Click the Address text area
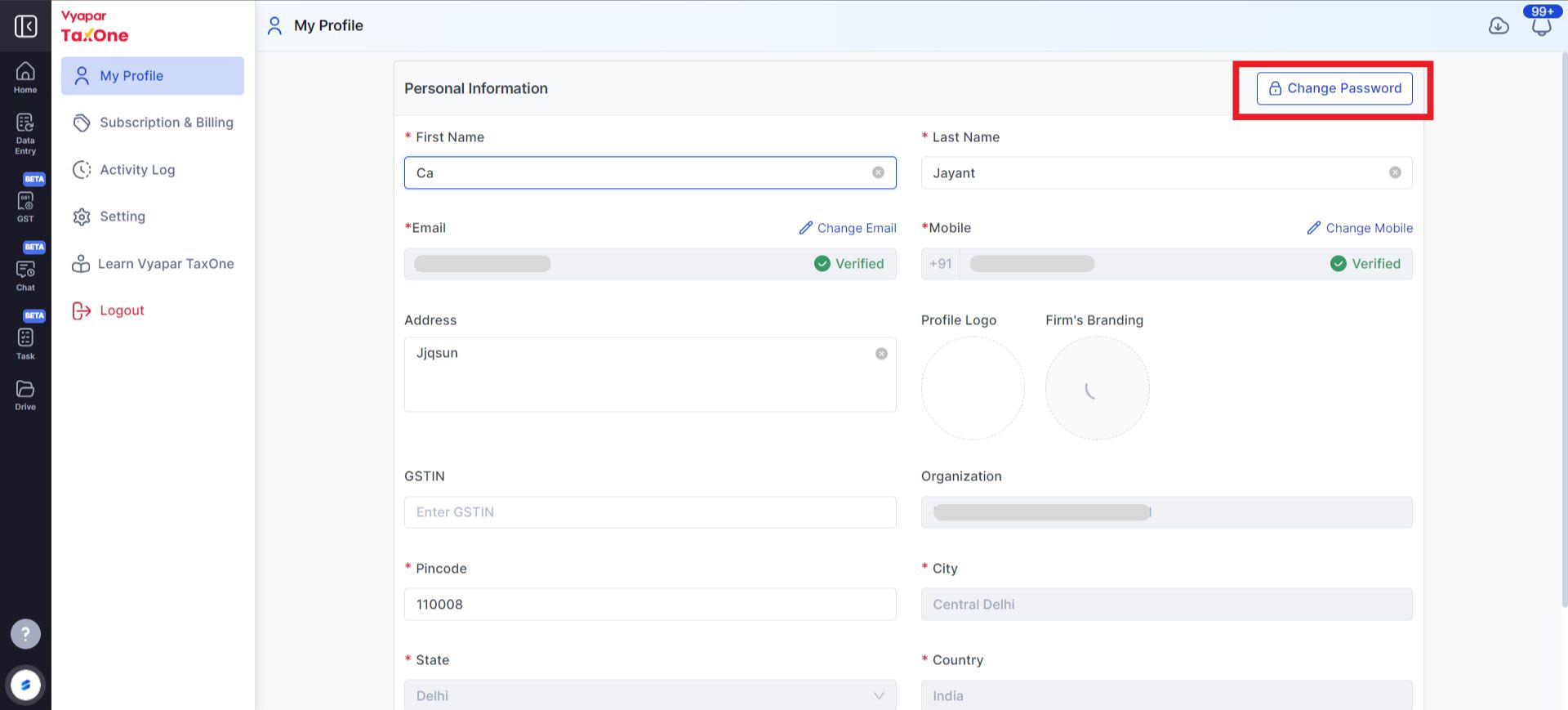Image resolution: width=1568 pixels, height=710 pixels. [x=650, y=374]
